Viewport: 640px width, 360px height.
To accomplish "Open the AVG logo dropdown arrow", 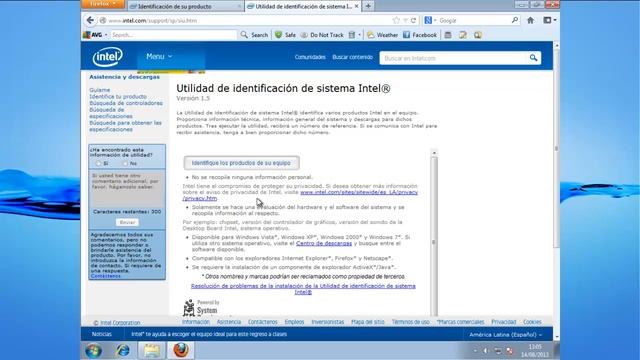I will (x=106, y=35).
